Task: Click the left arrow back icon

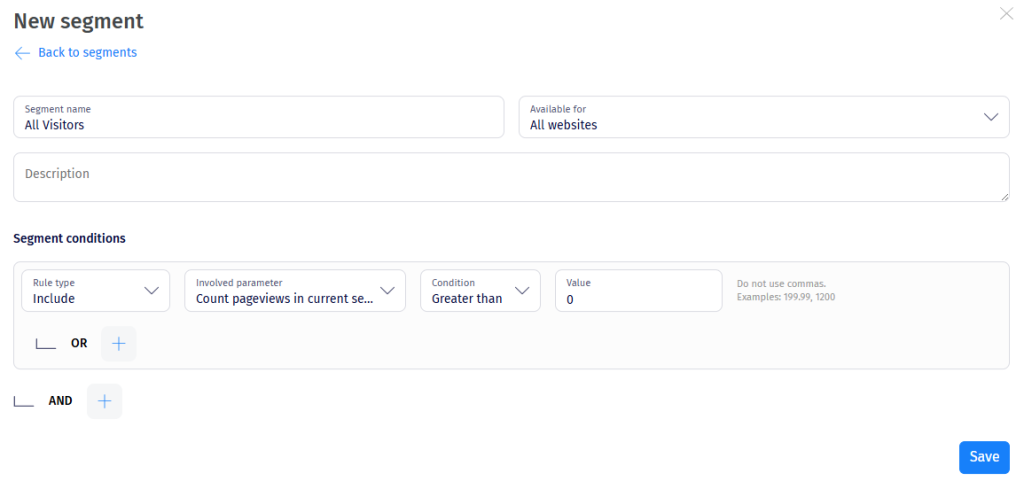Action: coord(22,53)
